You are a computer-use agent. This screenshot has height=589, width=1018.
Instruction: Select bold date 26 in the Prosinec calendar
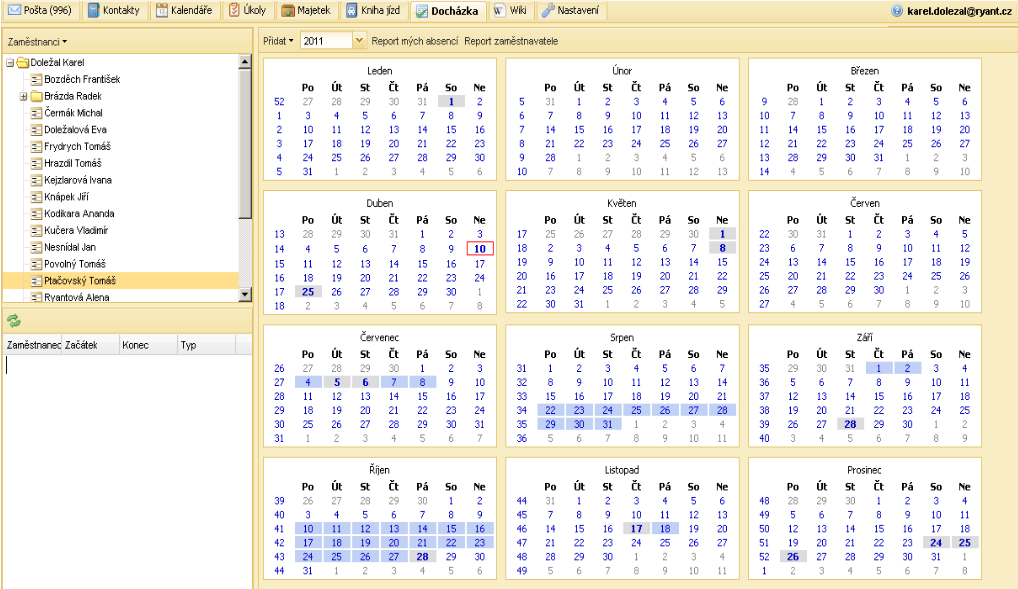(x=793, y=557)
